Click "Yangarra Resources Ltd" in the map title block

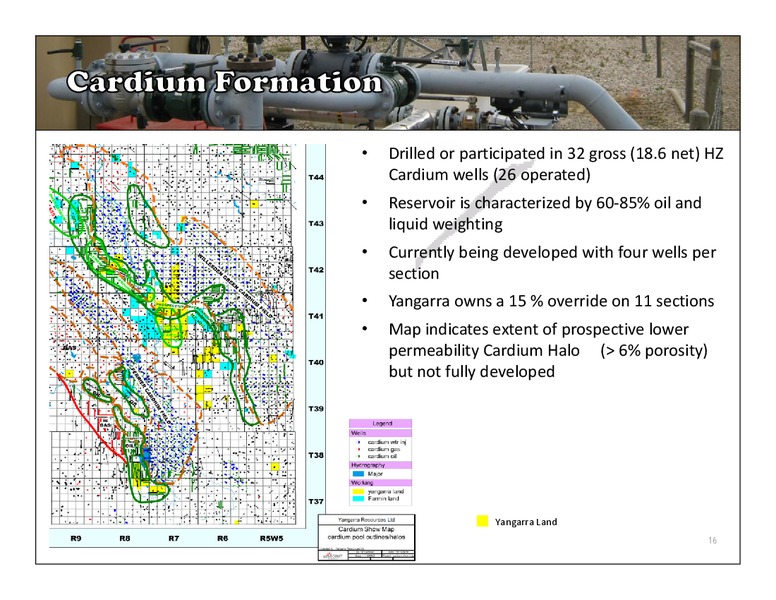point(366,520)
